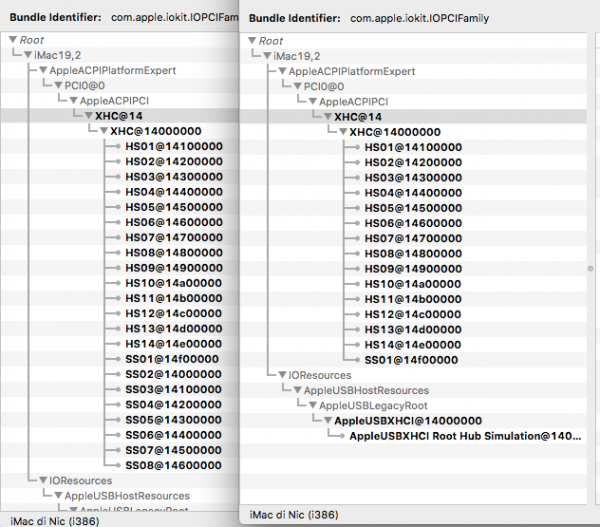Collapse PCI0@0 triangle in left window
Image resolution: width=600 pixels, height=527 pixels.
click(58, 85)
